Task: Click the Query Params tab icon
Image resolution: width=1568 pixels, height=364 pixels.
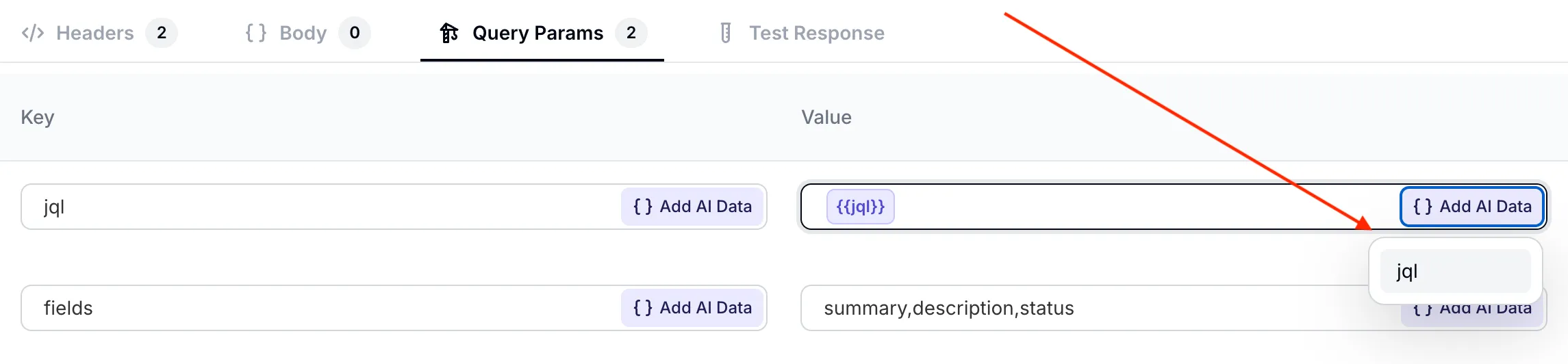Action: (x=449, y=33)
